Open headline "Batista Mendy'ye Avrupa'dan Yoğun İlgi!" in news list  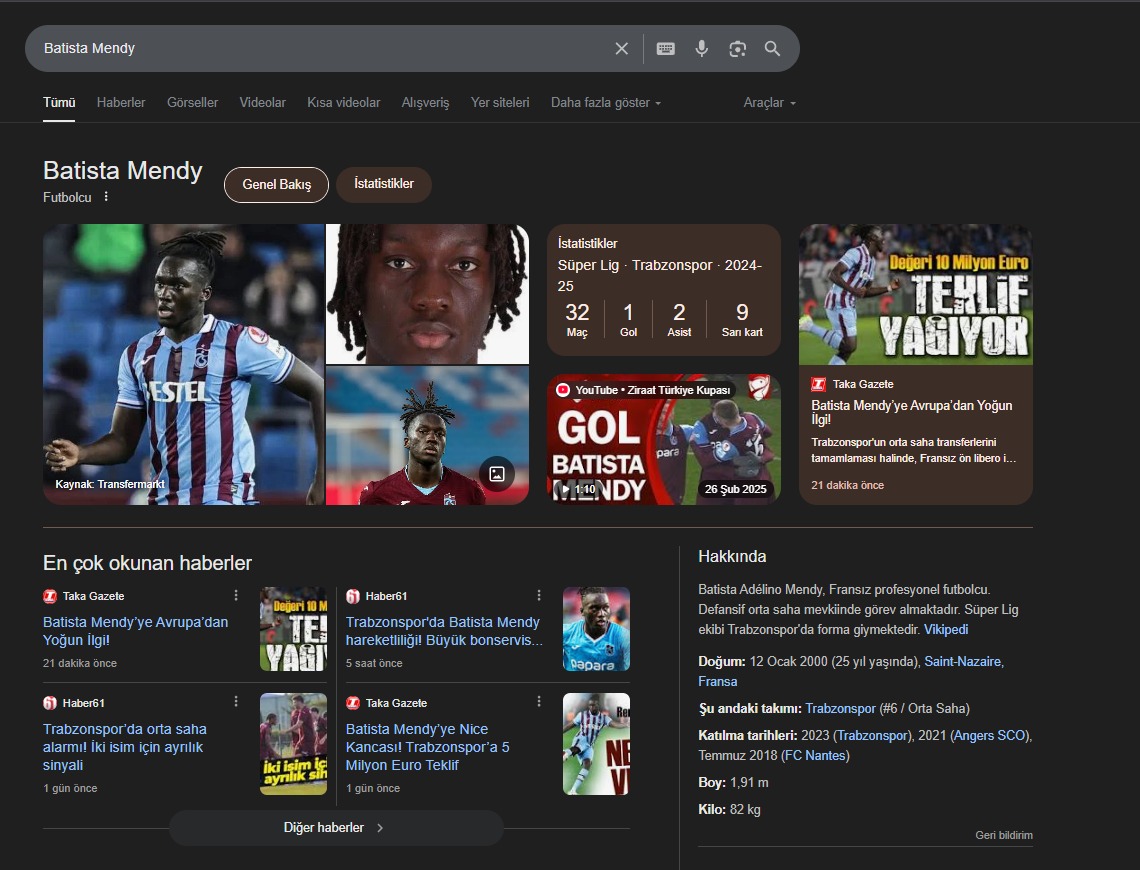point(135,631)
